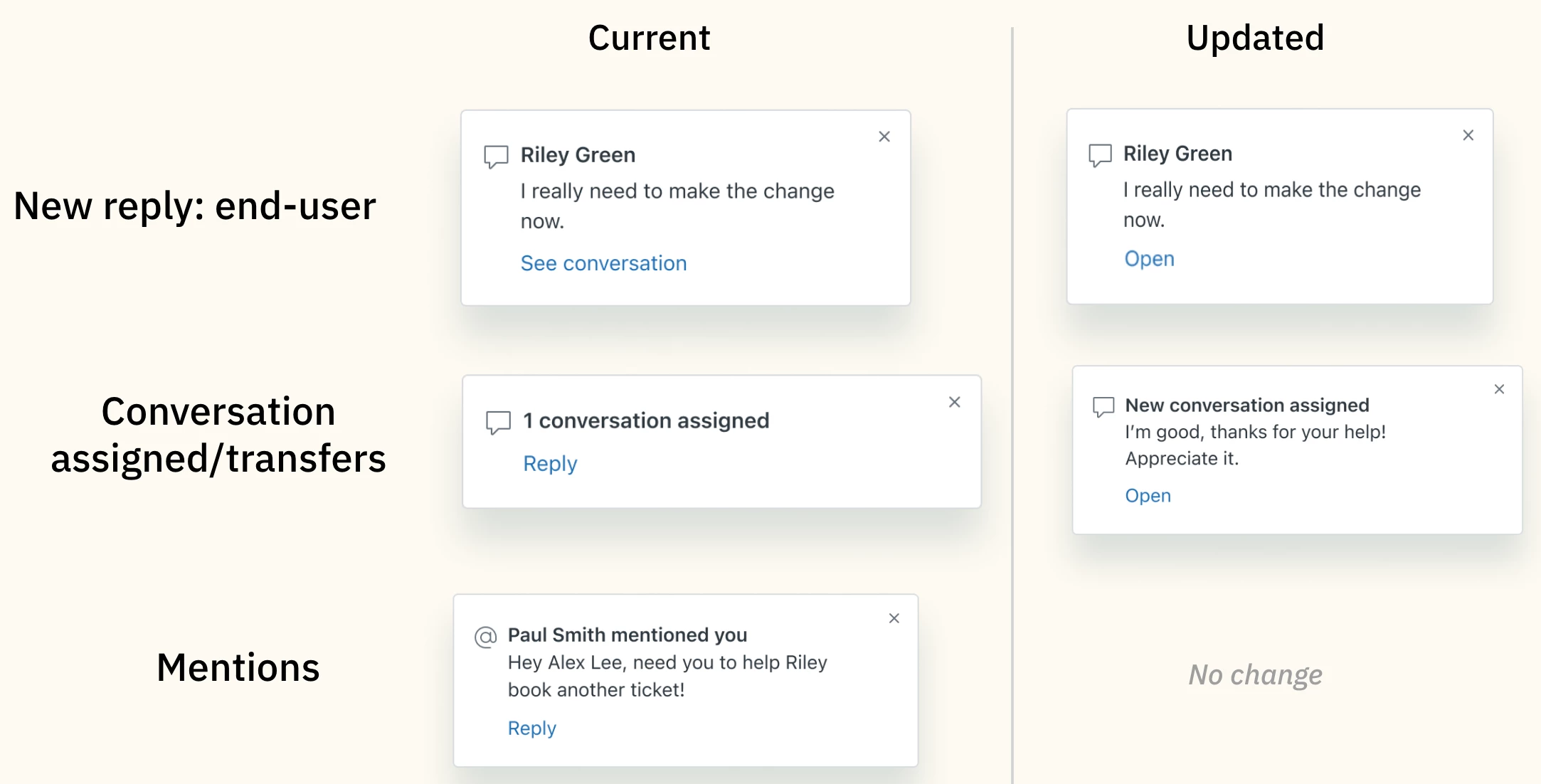Click Open in 'New conversation assigned' card
Image resolution: width=1541 pixels, height=784 pixels.
1148,495
